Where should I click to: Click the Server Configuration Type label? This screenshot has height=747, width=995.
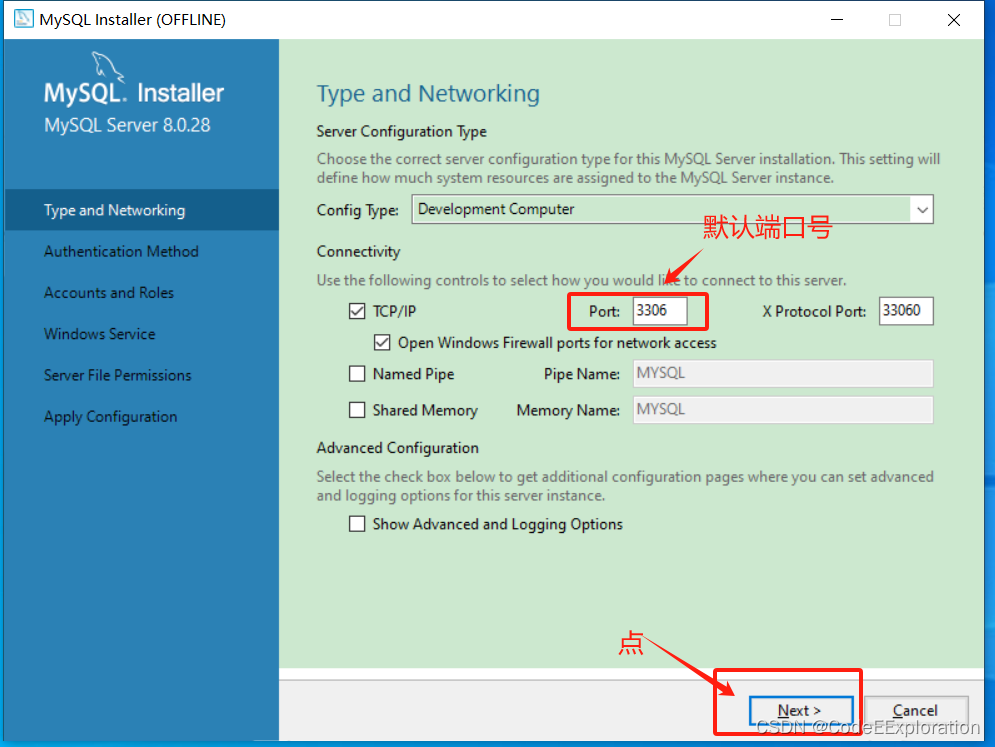[x=402, y=131]
